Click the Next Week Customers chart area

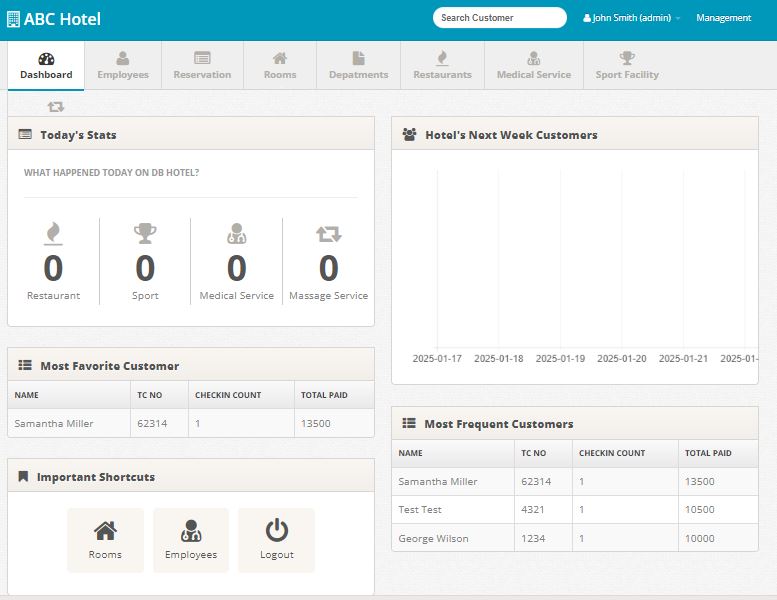tap(575, 267)
